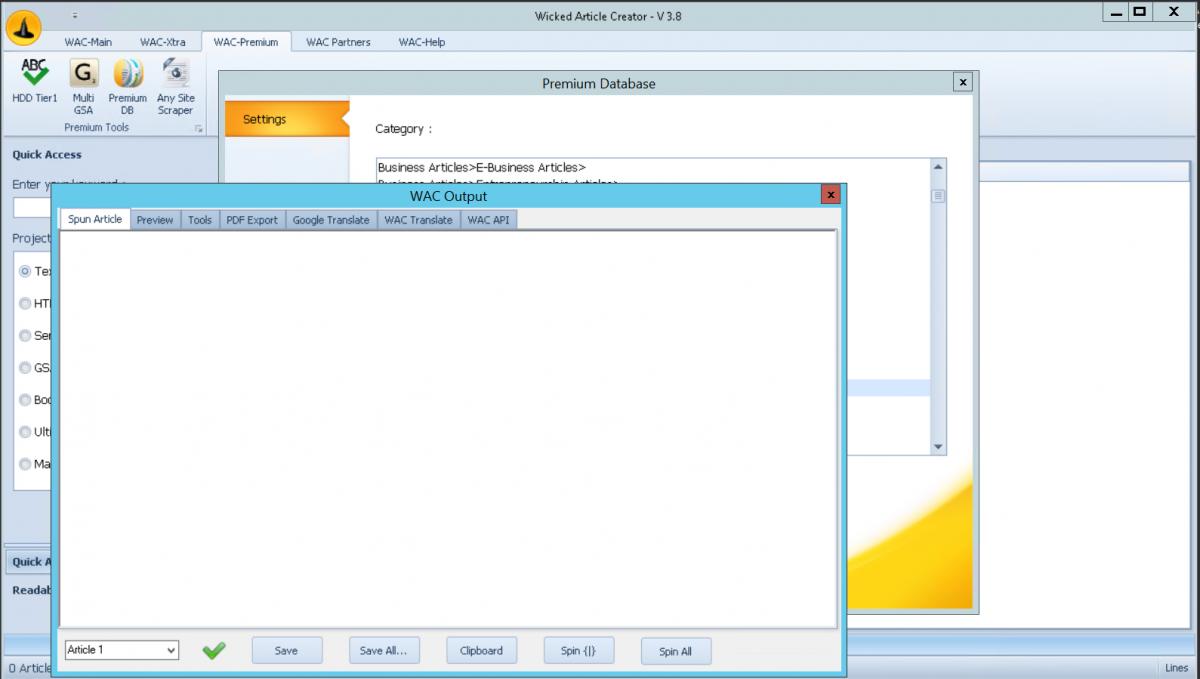Switch to the WAC-Xtra ribbon tab
Image resolution: width=1200 pixels, height=679 pixels.
[x=163, y=42]
